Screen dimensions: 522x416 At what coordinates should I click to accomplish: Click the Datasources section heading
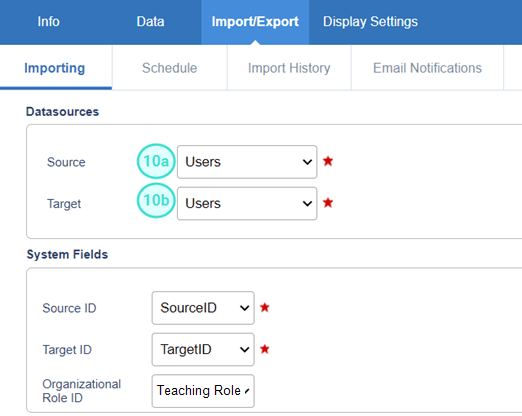tap(63, 112)
